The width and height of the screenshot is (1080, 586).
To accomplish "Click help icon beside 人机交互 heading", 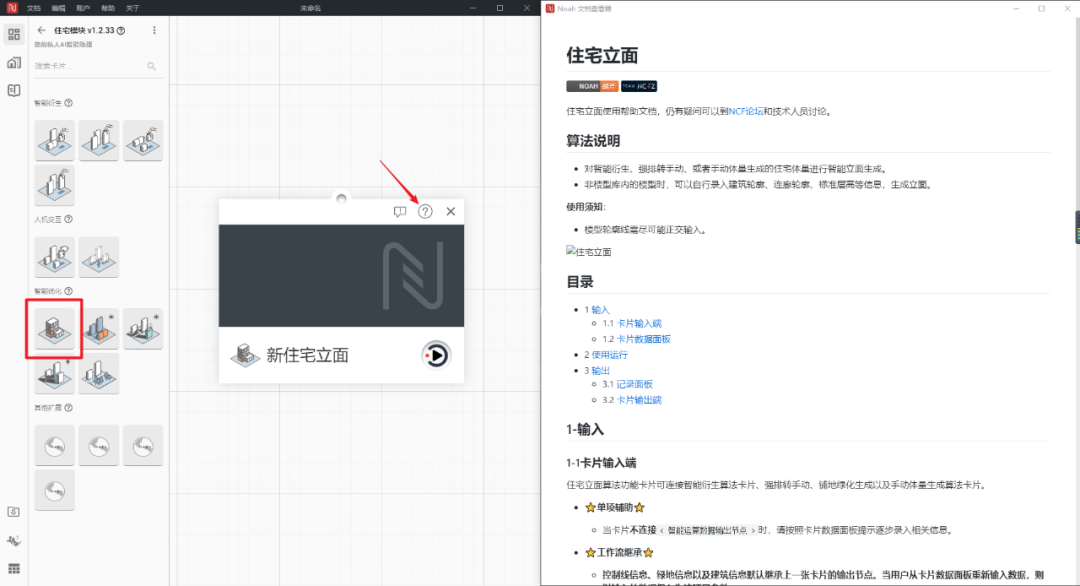I will click(x=68, y=219).
